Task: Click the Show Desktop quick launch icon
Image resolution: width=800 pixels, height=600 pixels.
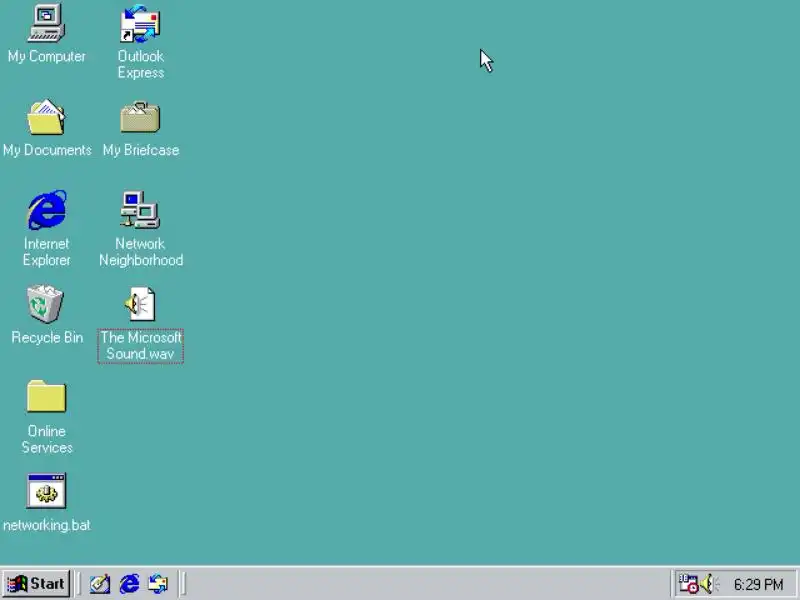Action: tap(99, 584)
